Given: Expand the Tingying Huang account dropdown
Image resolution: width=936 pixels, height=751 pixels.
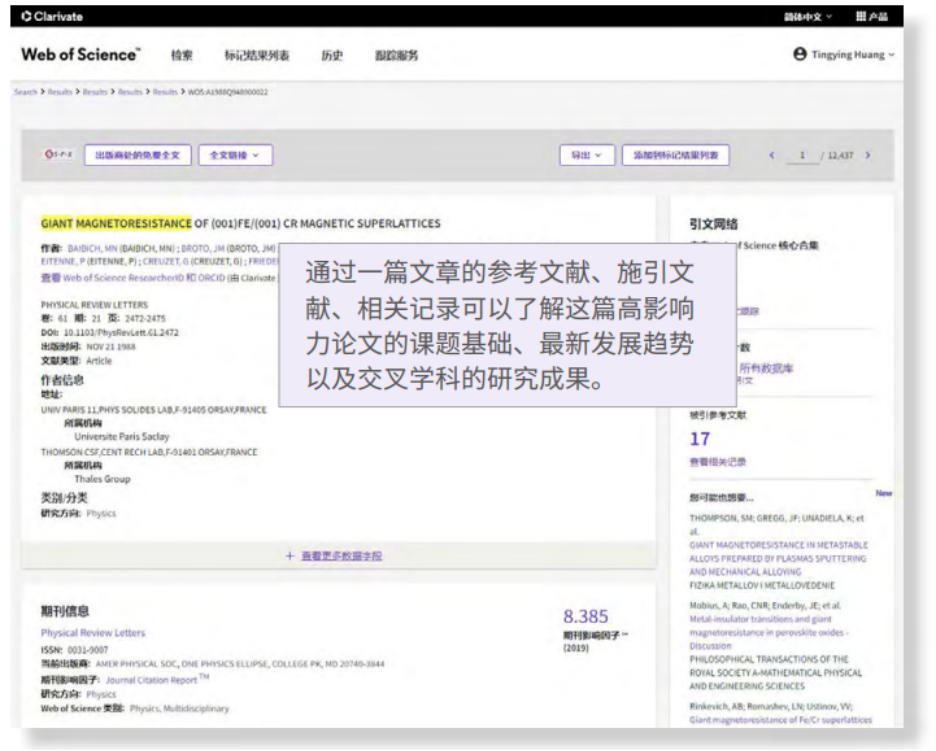Looking at the screenshot, I should (x=853, y=54).
